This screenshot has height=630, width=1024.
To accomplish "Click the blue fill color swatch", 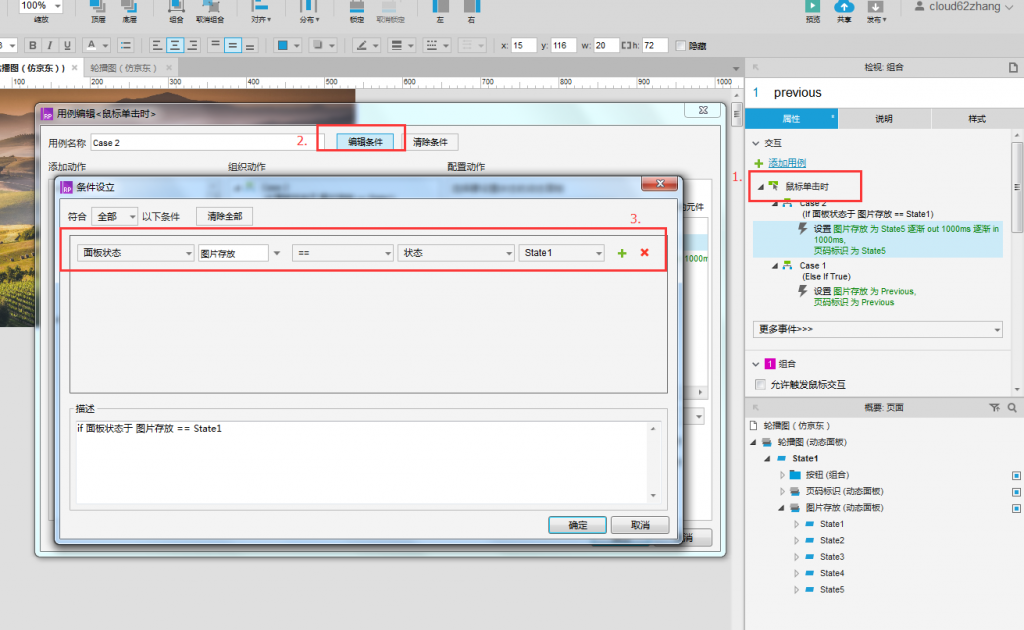I will [283, 45].
